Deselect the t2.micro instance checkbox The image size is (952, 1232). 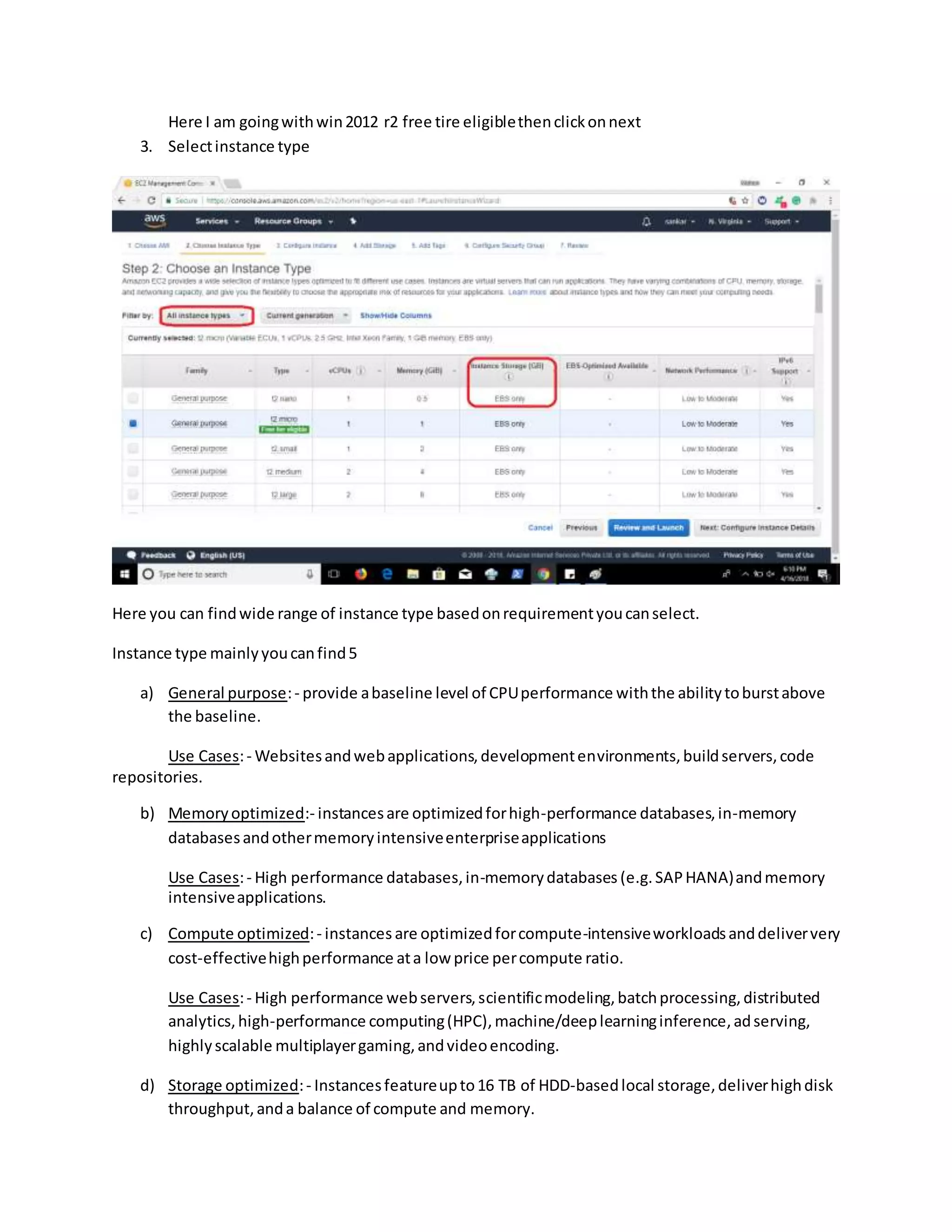(133, 423)
